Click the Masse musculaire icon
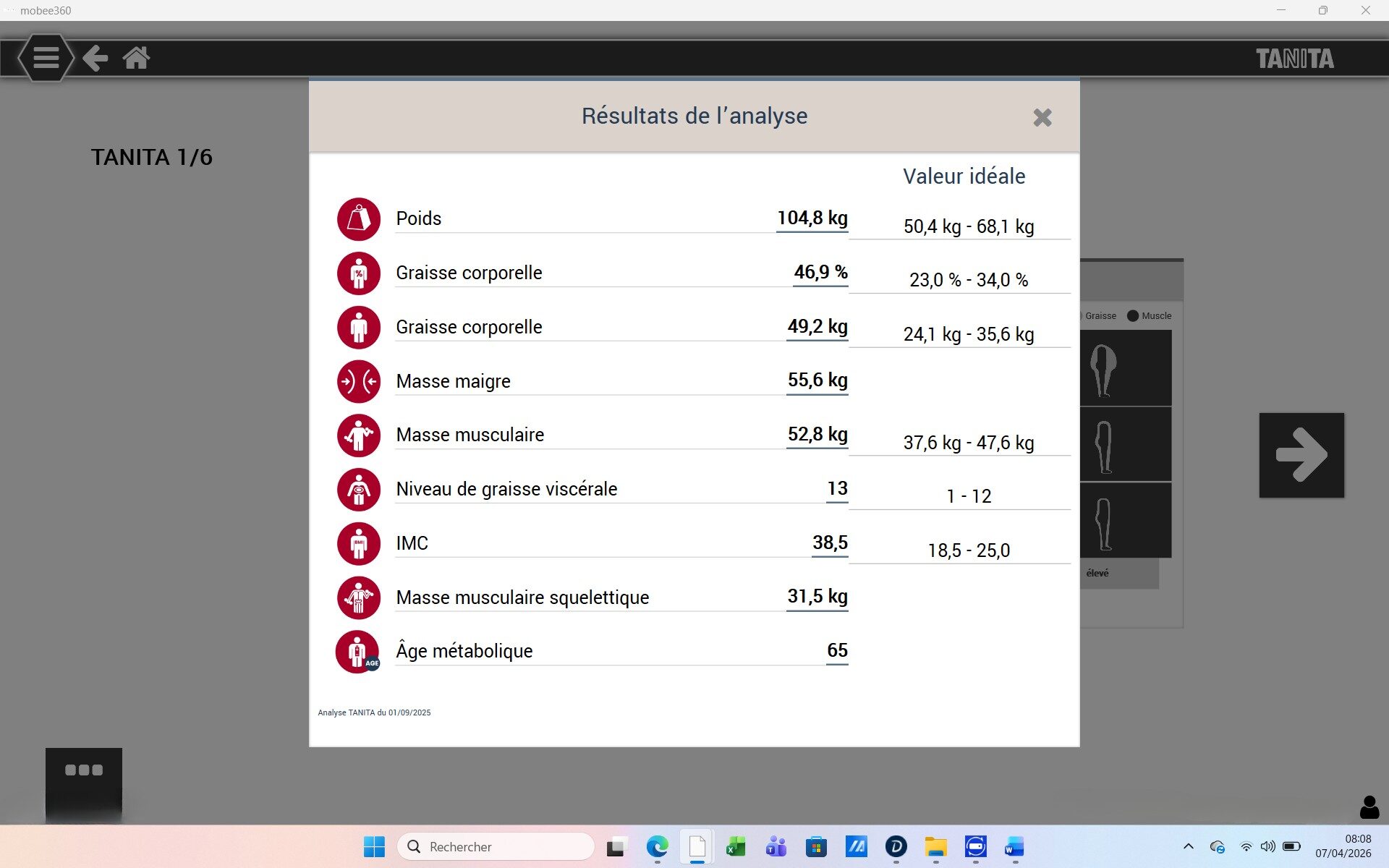Screen dimensions: 1389x868 tap(359, 435)
